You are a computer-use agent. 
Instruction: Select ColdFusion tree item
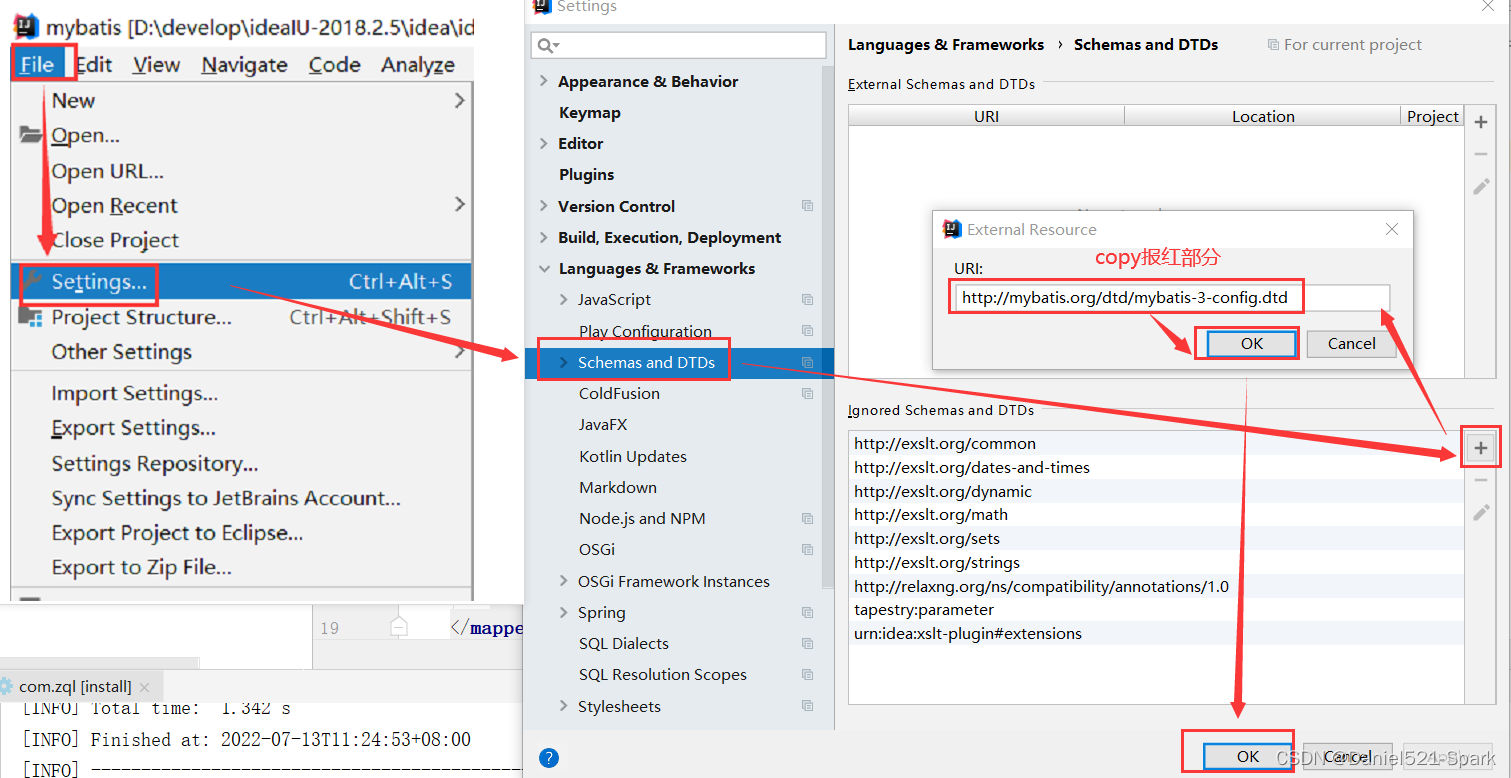click(619, 394)
